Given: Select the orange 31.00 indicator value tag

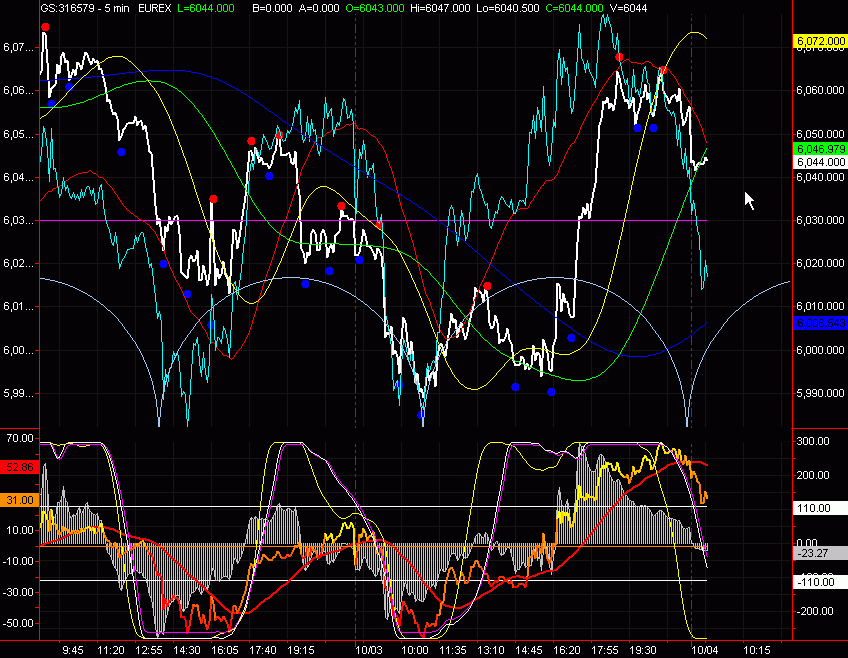Looking at the screenshot, I should pyautogui.click(x=20, y=500).
